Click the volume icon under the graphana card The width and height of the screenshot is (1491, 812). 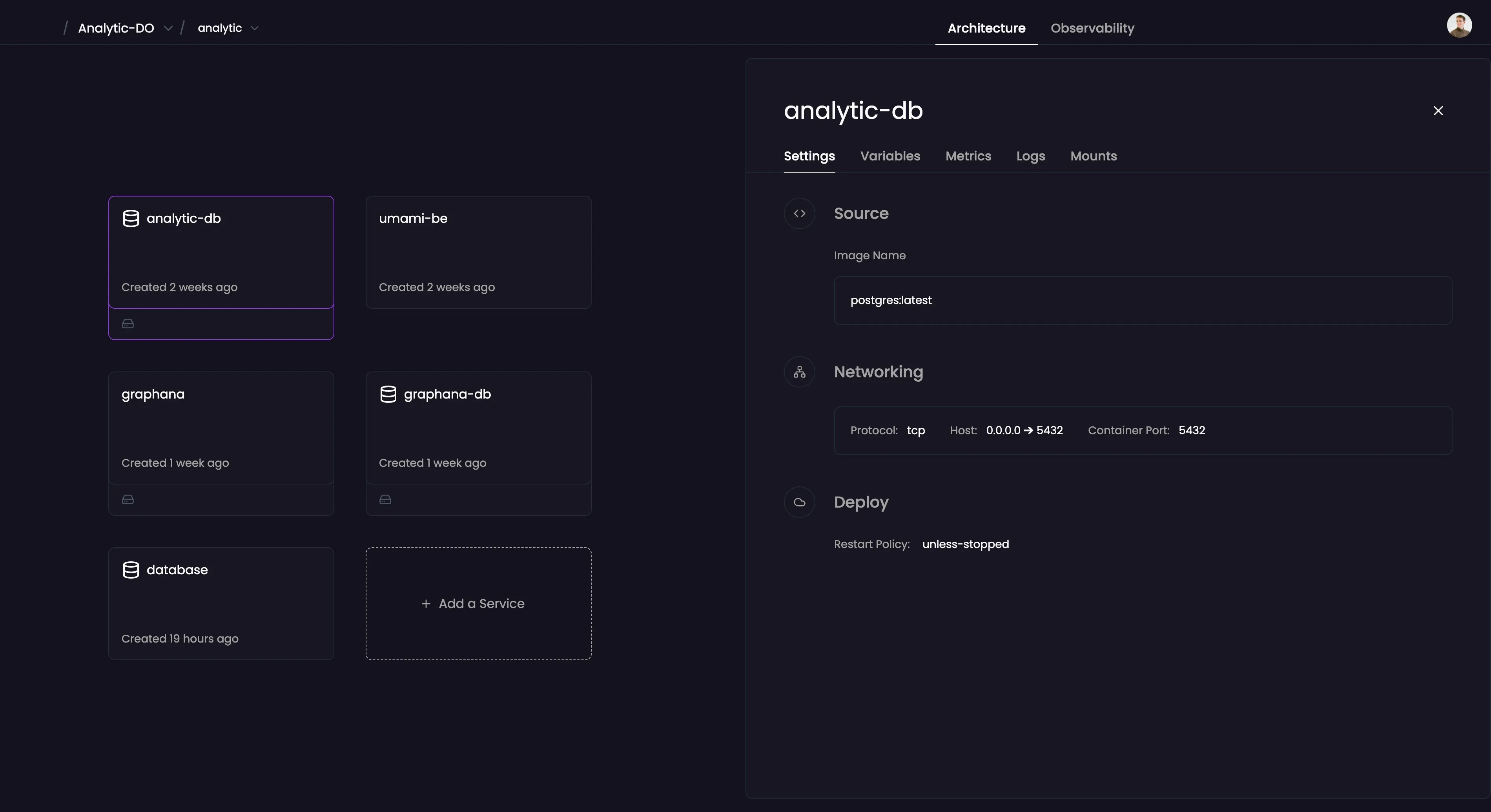click(128, 499)
